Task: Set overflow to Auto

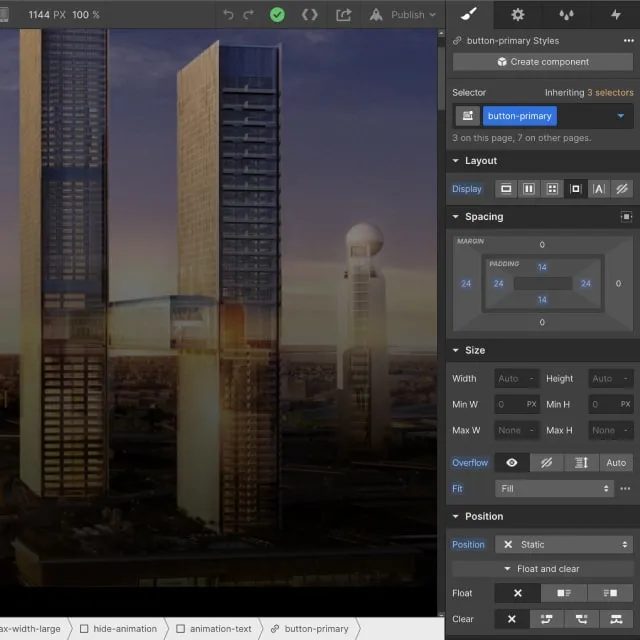Action: [x=616, y=463]
